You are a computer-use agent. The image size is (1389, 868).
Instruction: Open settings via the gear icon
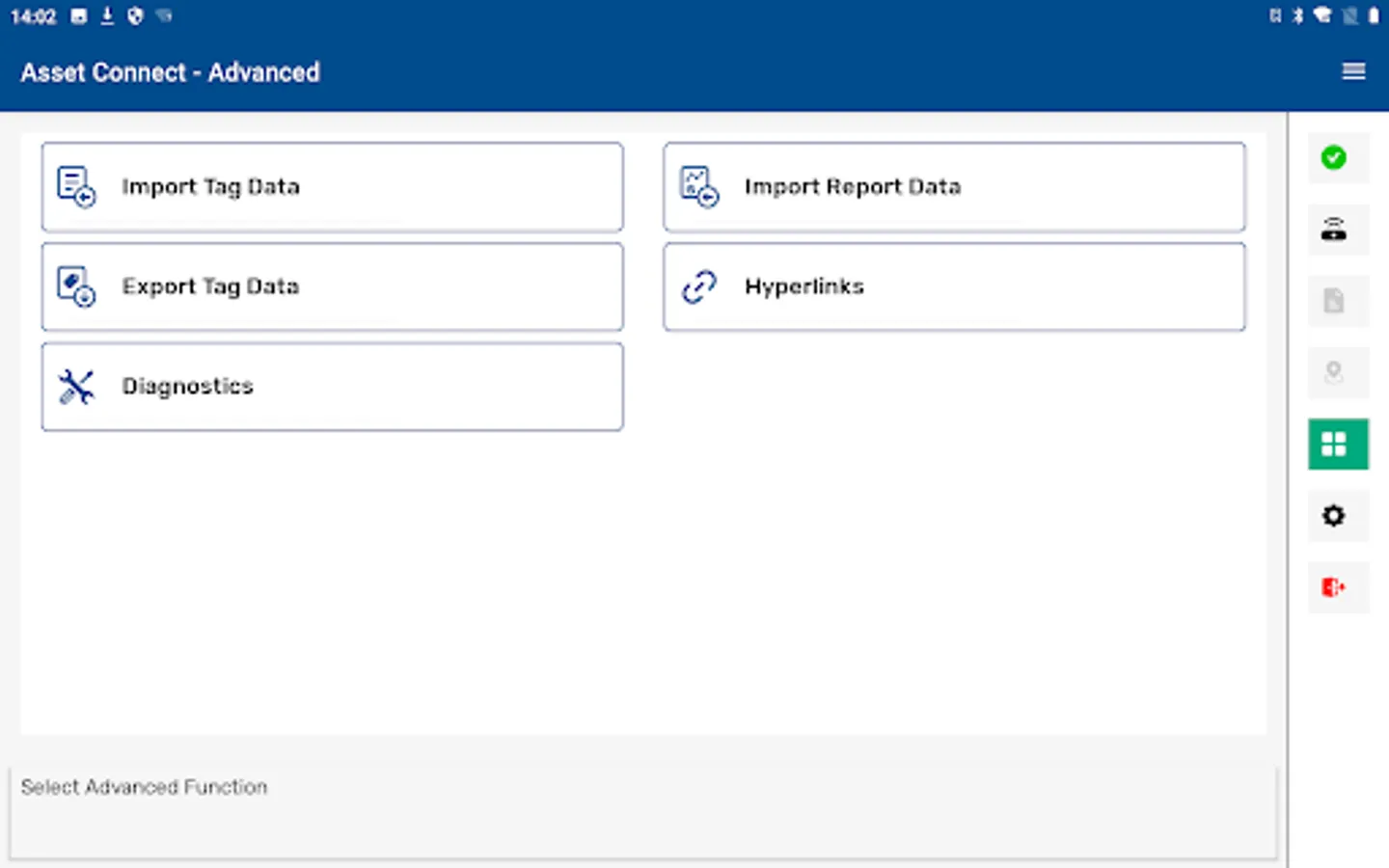point(1334,516)
